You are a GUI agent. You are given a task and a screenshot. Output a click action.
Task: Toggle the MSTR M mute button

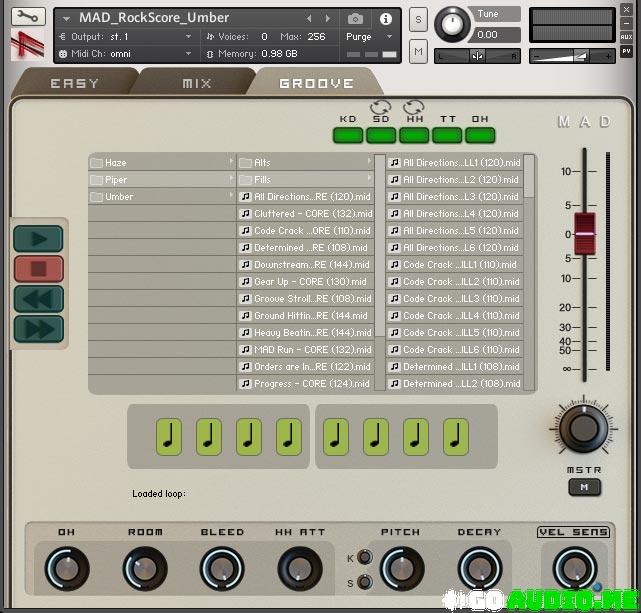[583, 487]
